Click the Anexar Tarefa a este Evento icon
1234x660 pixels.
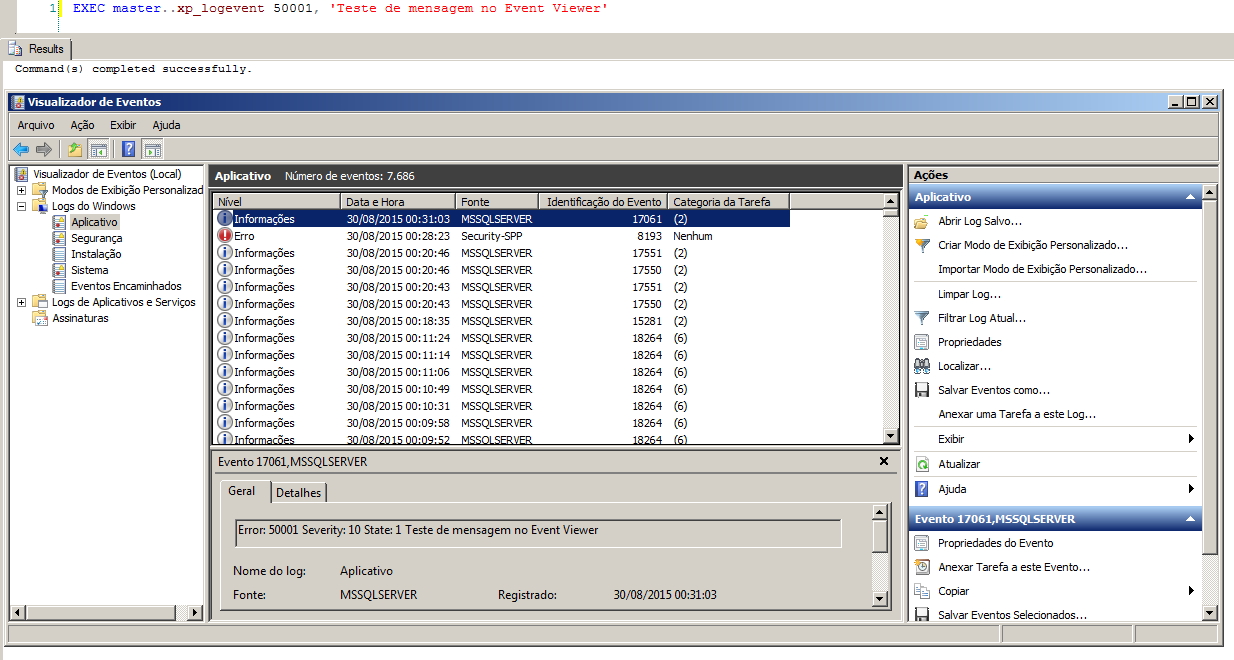[x=922, y=567]
